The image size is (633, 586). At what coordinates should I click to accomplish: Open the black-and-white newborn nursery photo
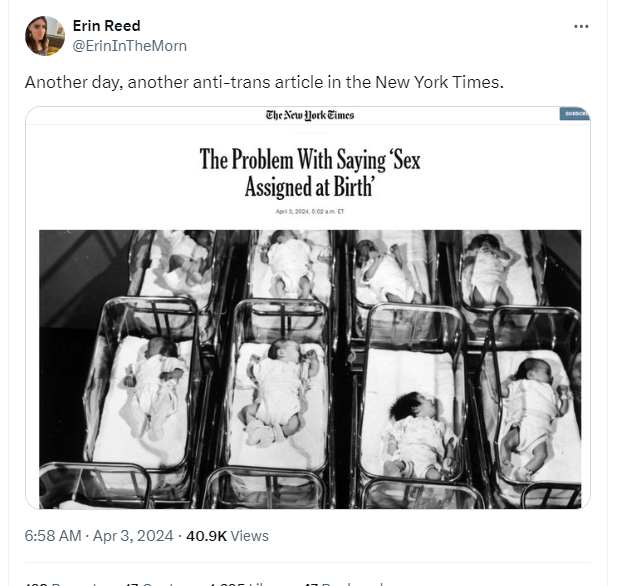tap(310, 369)
